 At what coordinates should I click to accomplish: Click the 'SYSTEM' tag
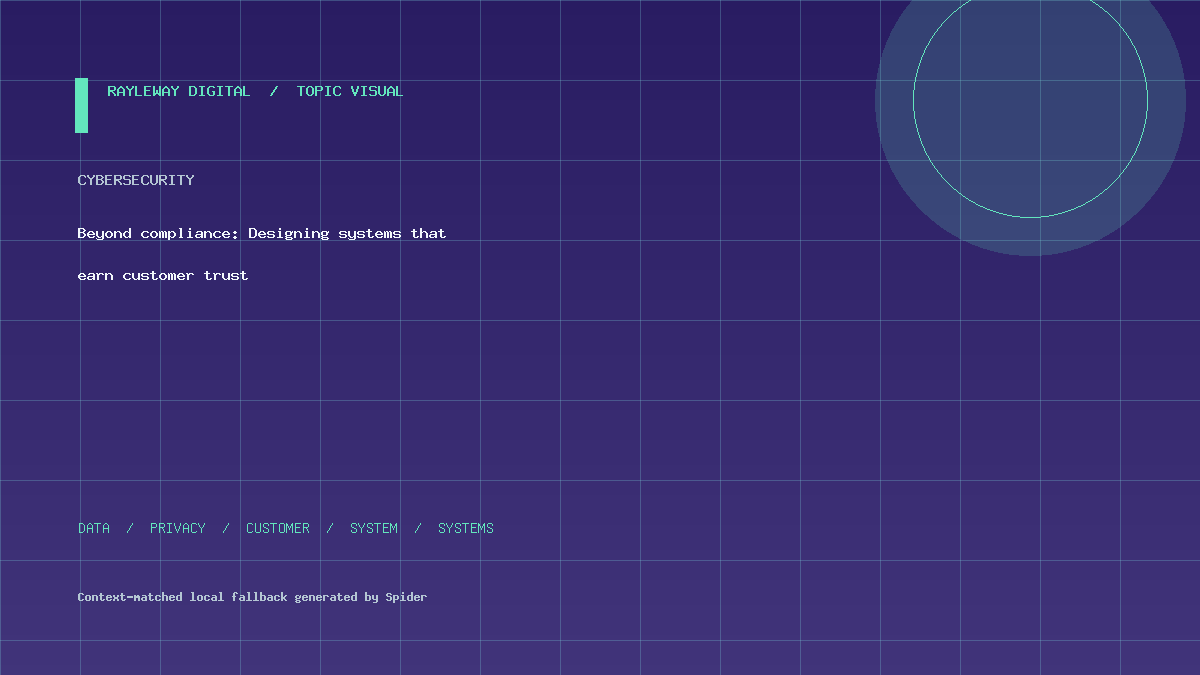[x=374, y=528]
